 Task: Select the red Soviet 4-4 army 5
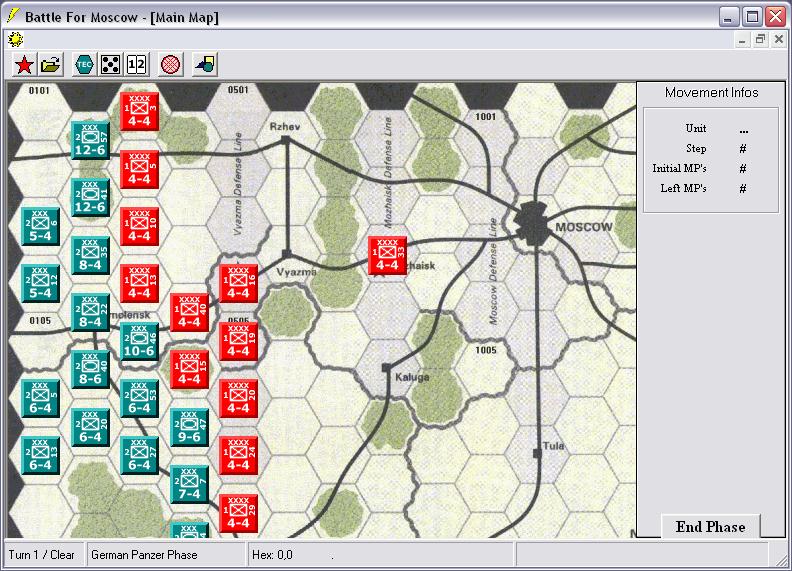140,169
